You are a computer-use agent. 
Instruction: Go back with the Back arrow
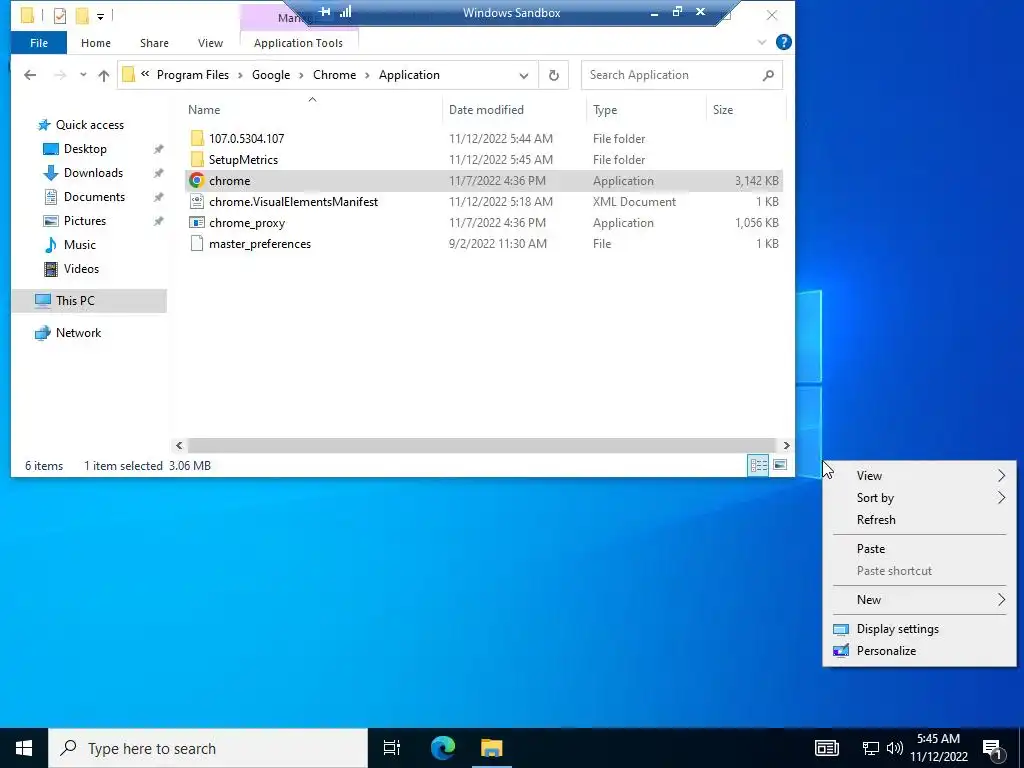point(30,75)
